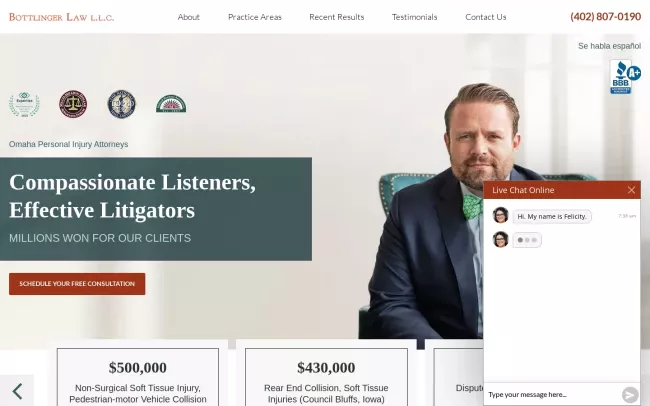Click the chat message input field

[552, 394]
